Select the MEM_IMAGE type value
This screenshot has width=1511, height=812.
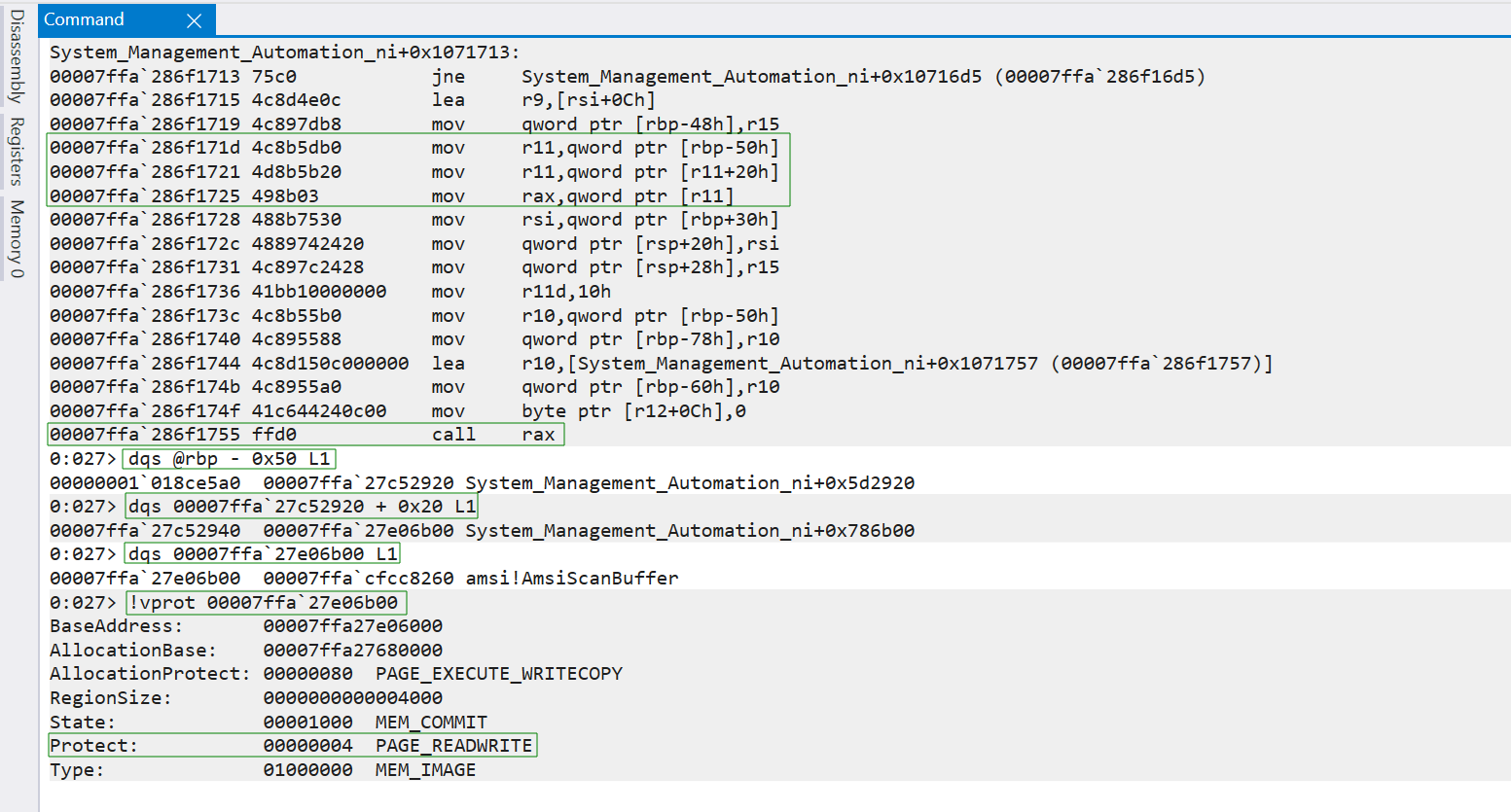click(x=425, y=770)
